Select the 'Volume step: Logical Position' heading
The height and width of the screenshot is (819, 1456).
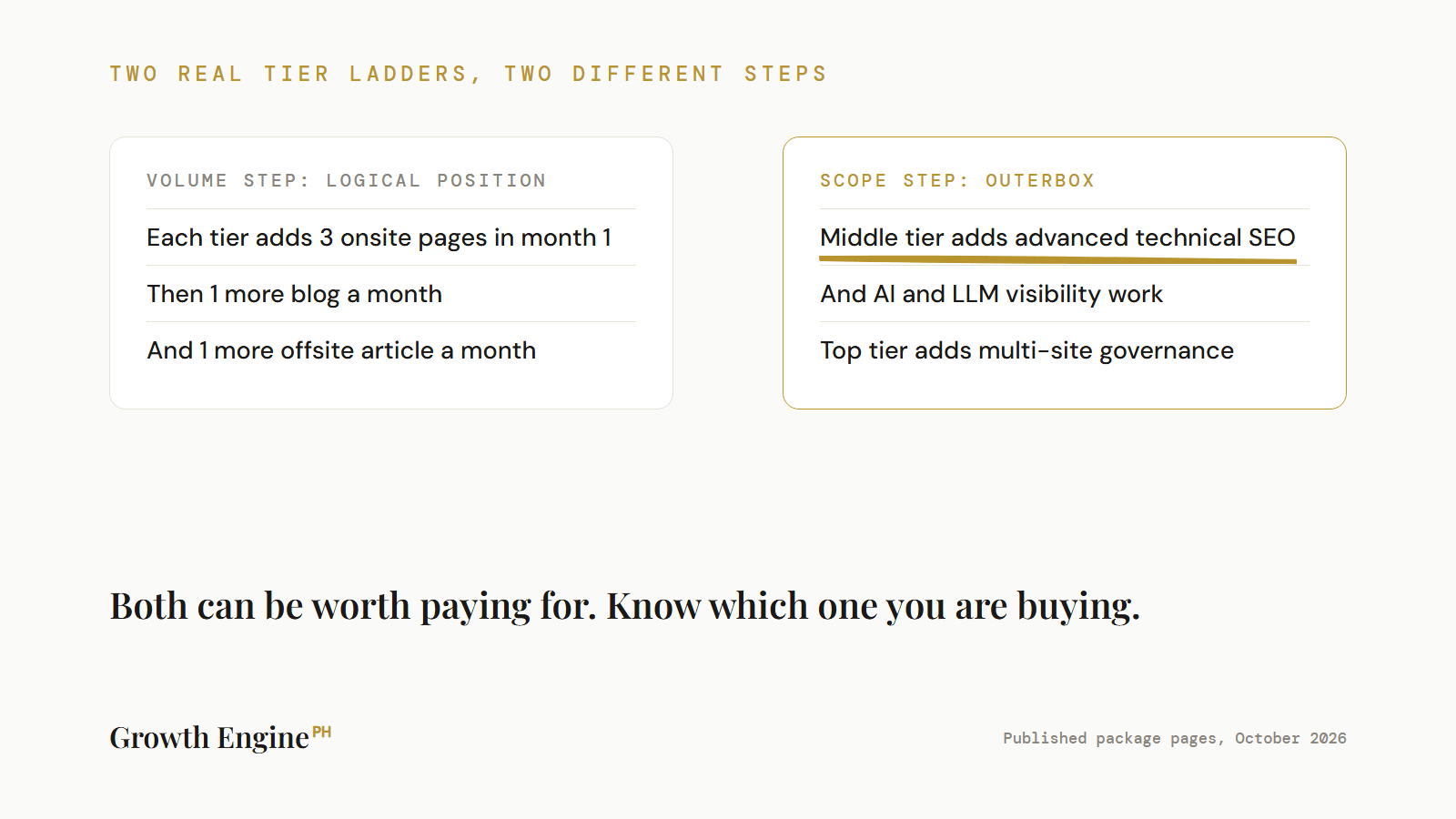(347, 180)
